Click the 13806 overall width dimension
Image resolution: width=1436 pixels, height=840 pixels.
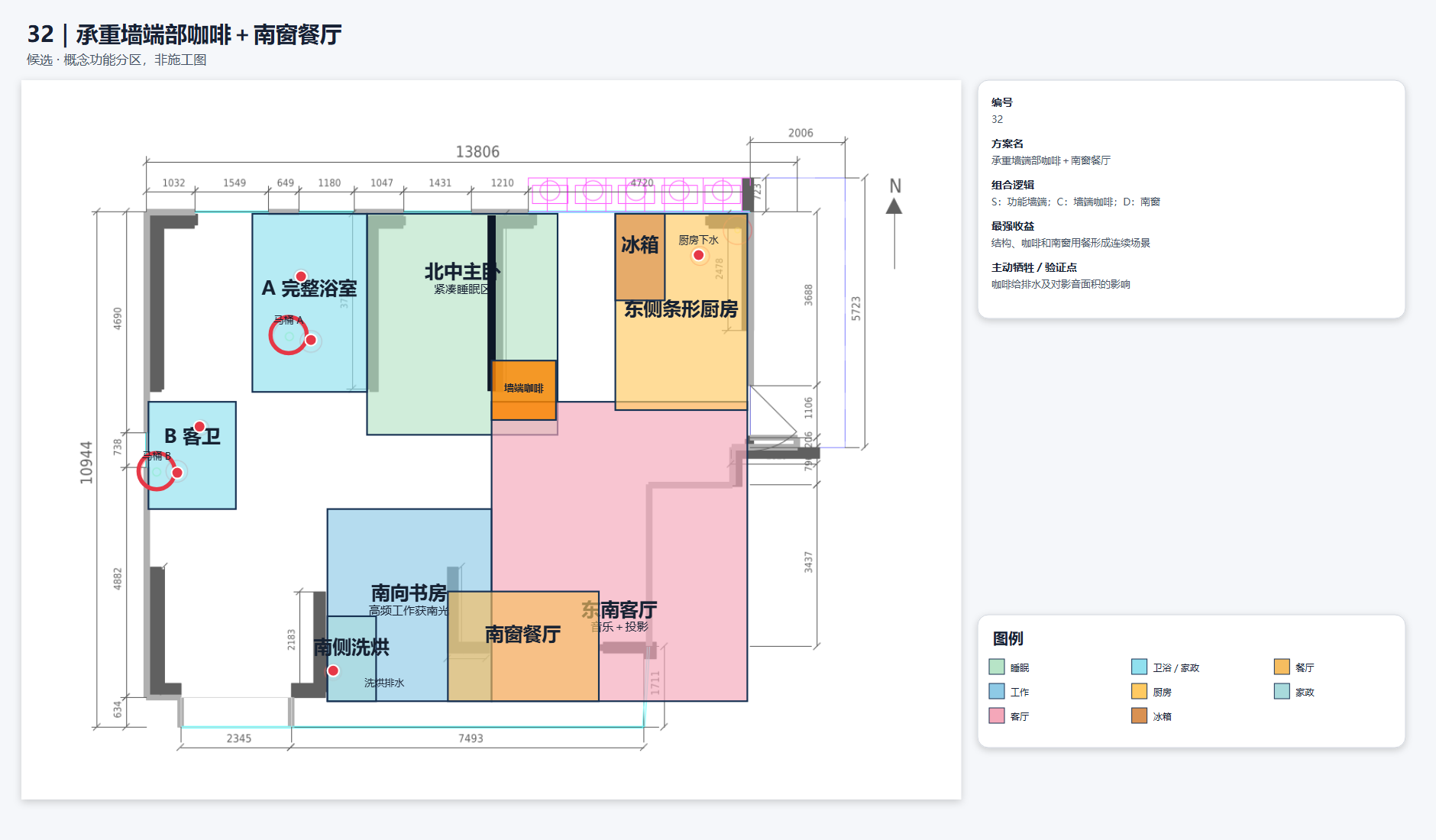tap(477, 152)
